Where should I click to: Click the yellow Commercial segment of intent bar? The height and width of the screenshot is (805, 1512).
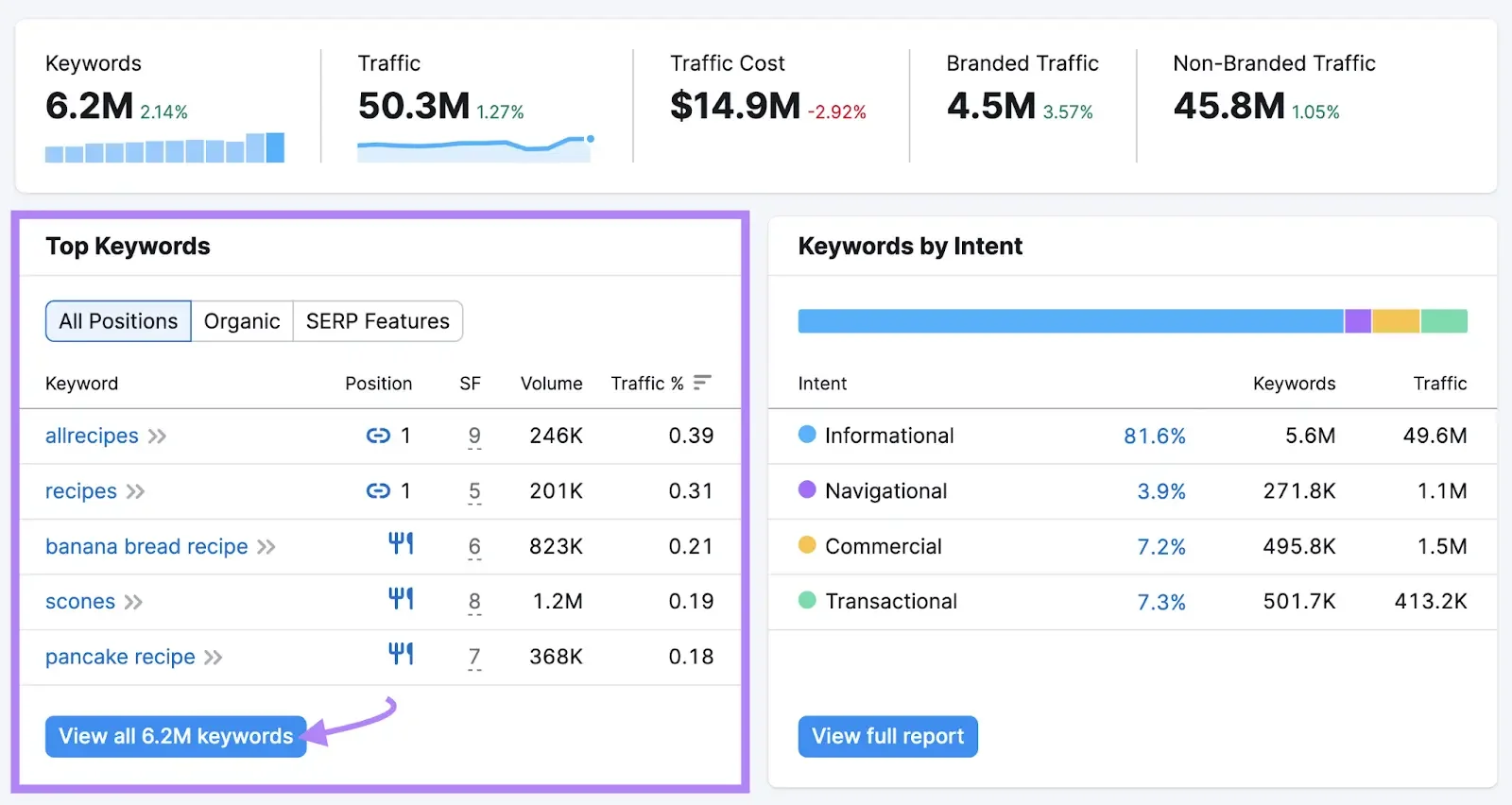coord(1396,321)
